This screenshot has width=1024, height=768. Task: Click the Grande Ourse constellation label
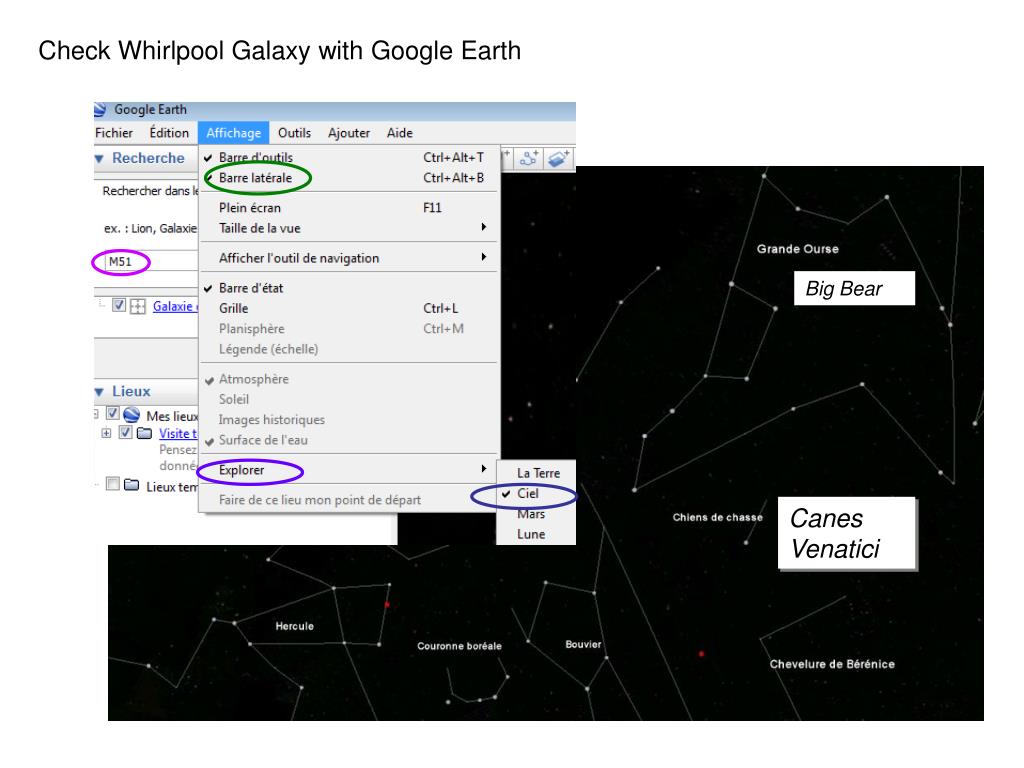tap(797, 249)
